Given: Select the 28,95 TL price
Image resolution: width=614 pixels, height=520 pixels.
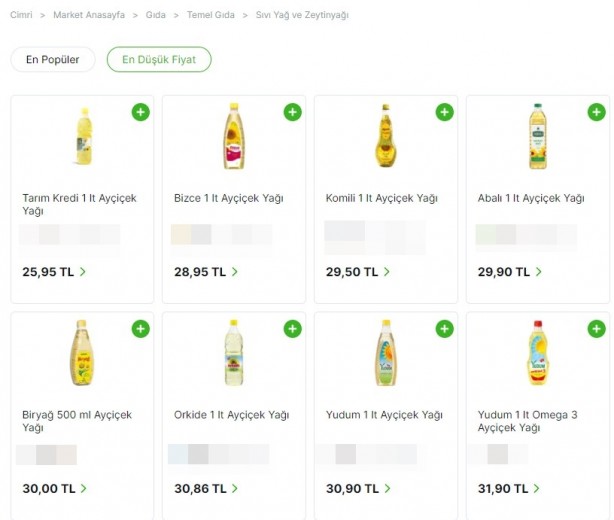Looking at the screenshot, I should 200,272.
